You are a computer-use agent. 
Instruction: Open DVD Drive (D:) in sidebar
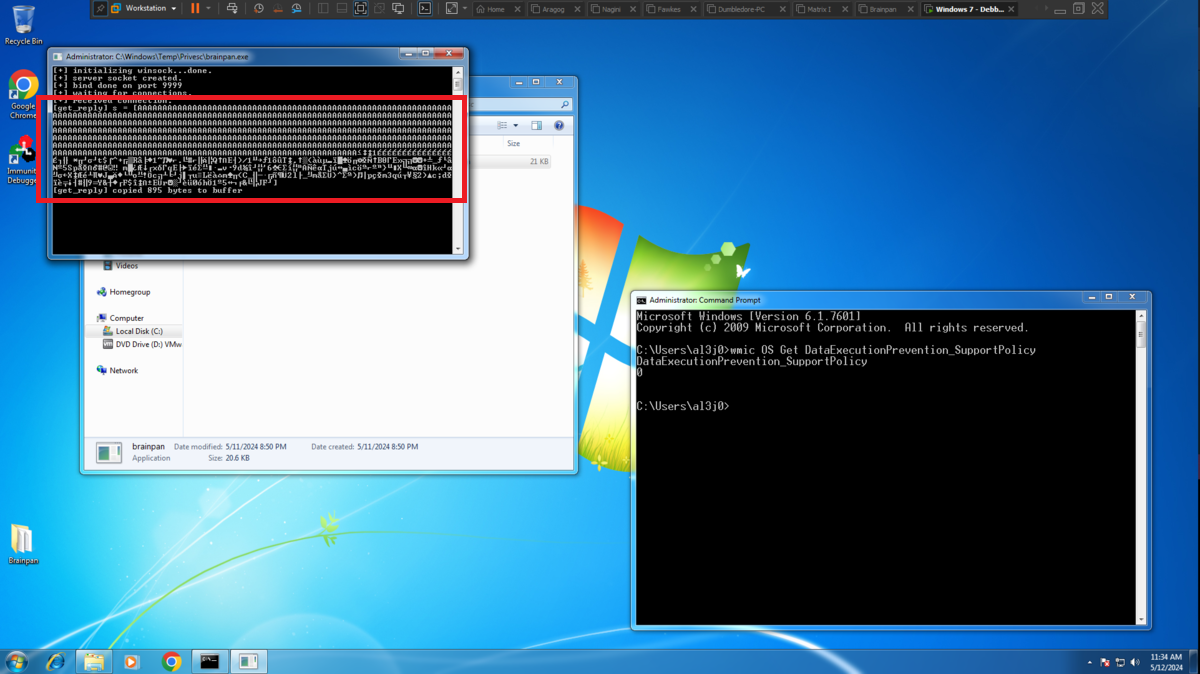pyautogui.click(x=142, y=344)
